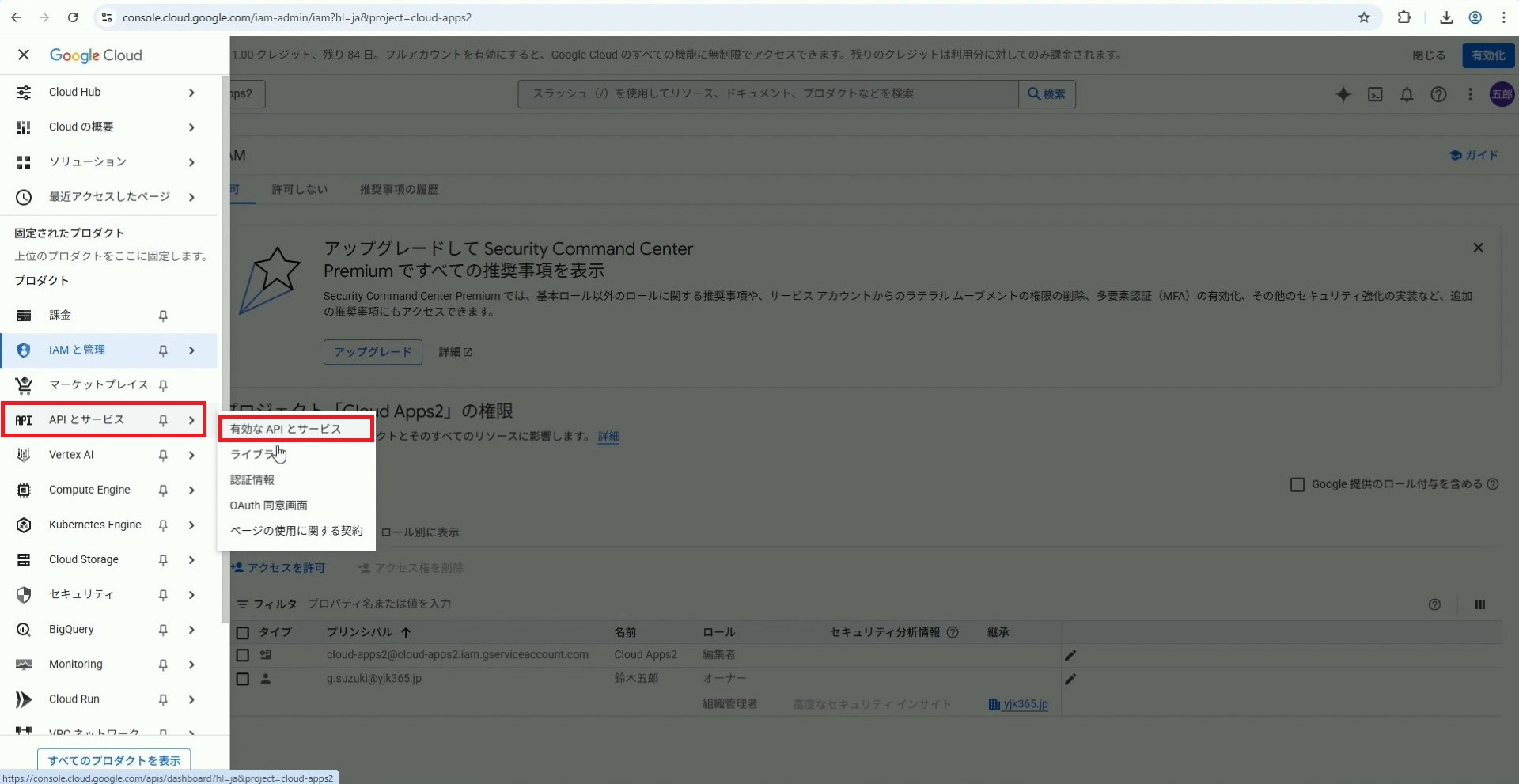Close the navigation menu with X icon
The height and width of the screenshot is (784, 1519).
tap(24, 55)
